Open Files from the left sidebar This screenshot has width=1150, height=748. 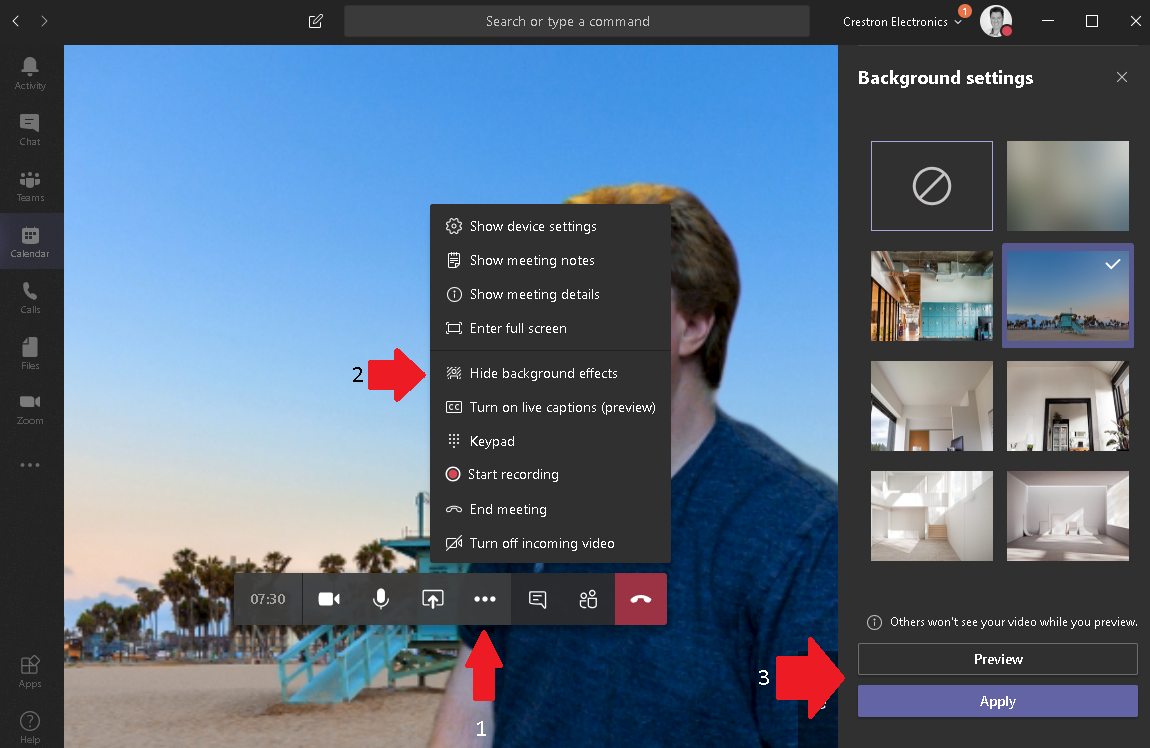pos(30,352)
